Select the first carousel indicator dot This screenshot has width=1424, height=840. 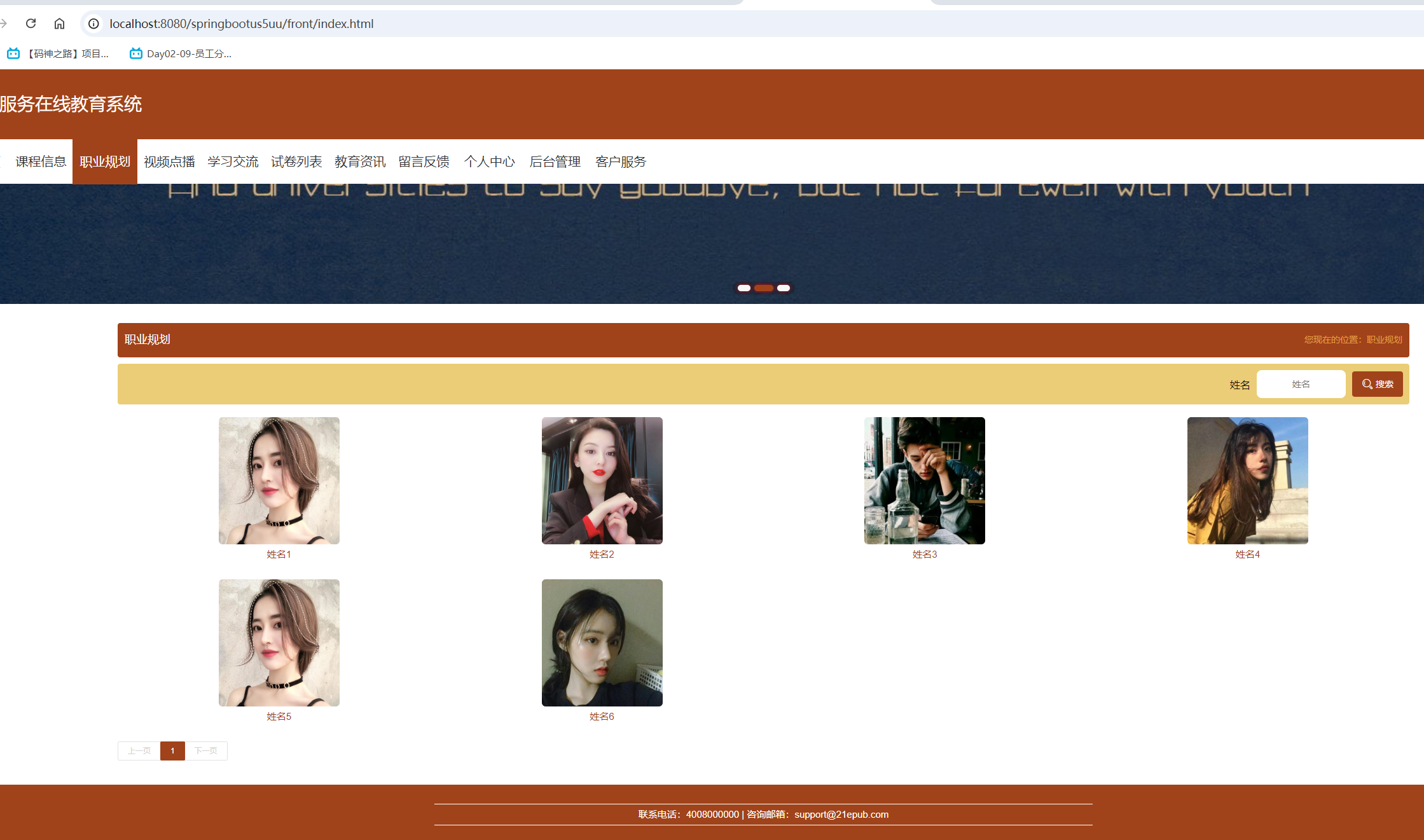[745, 287]
